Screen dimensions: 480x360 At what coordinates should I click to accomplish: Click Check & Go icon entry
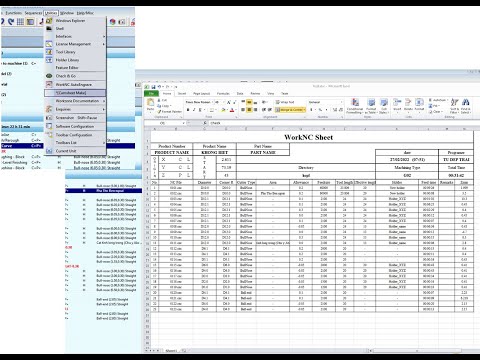(x=49, y=76)
